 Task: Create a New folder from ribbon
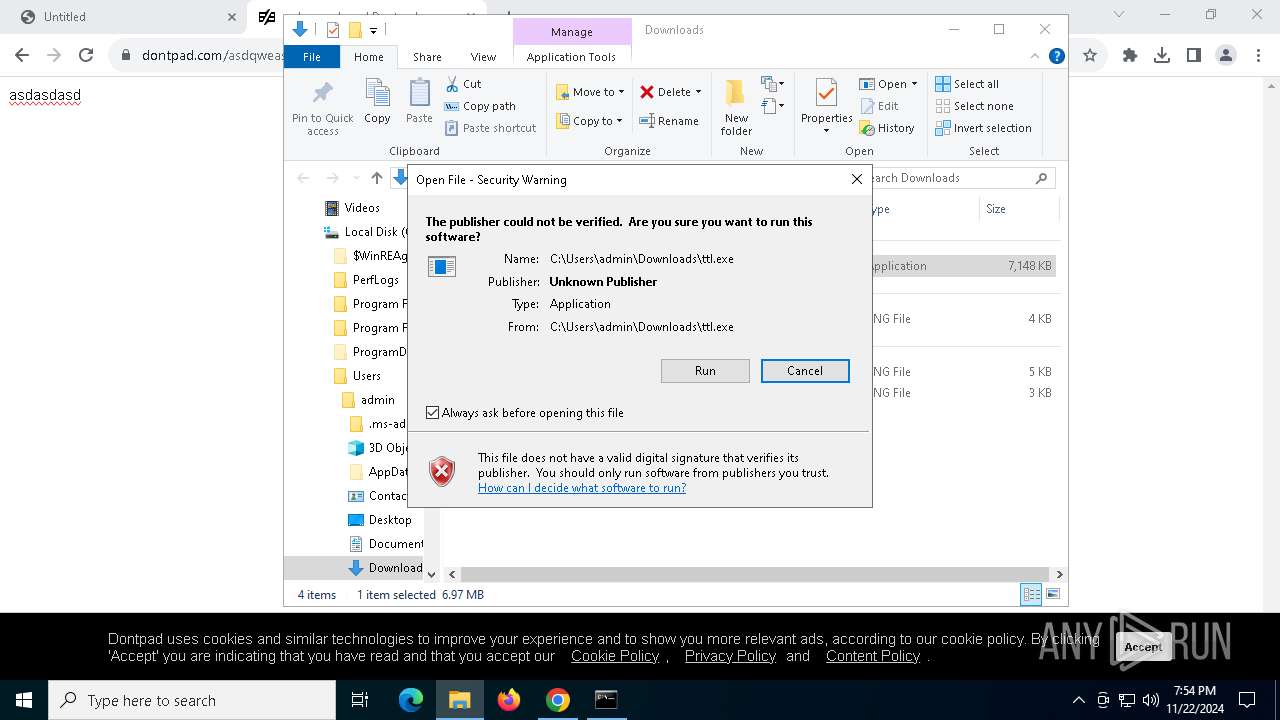point(736,107)
